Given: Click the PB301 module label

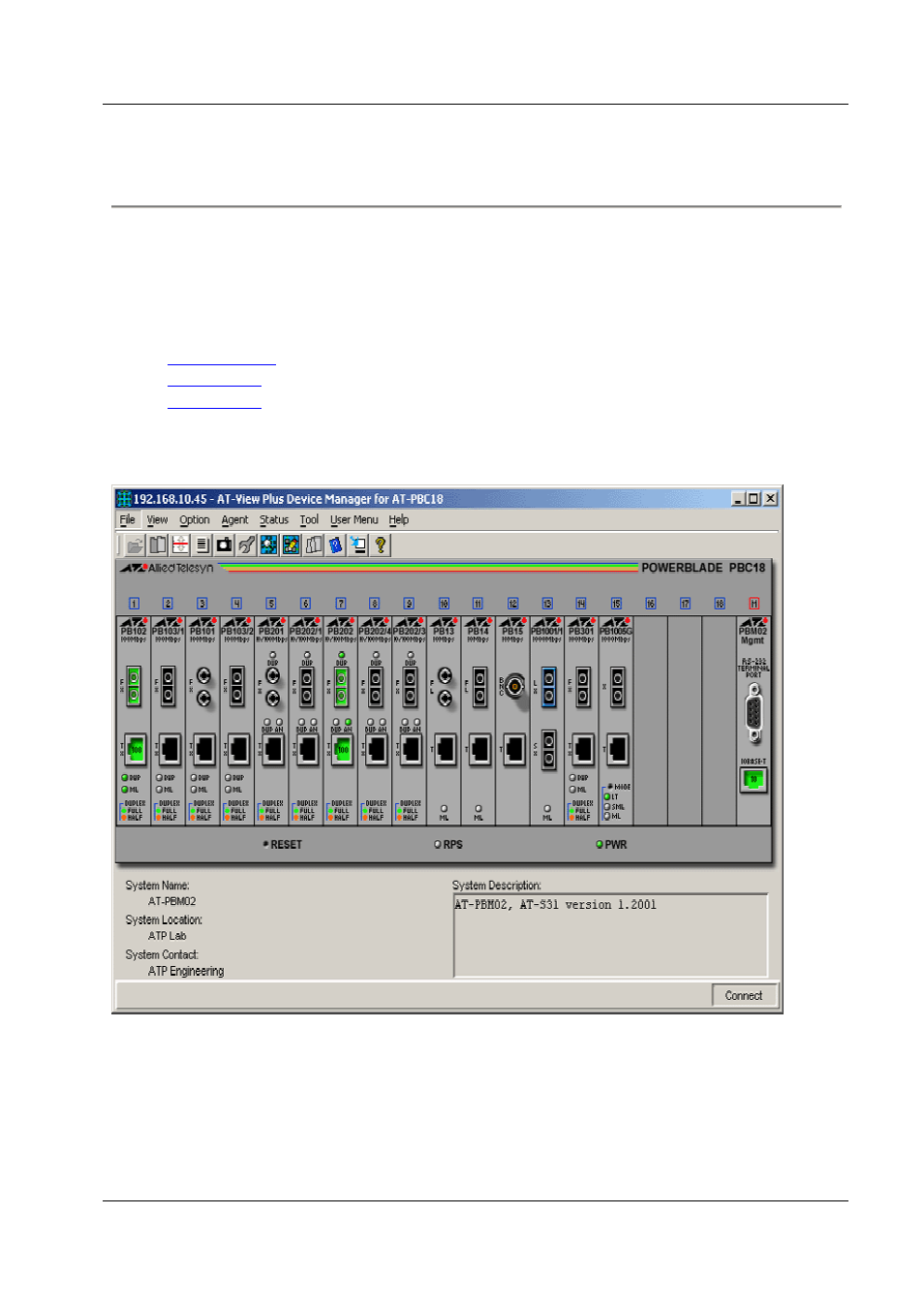Looking at the screenshot, I should (x=581, y=630).
